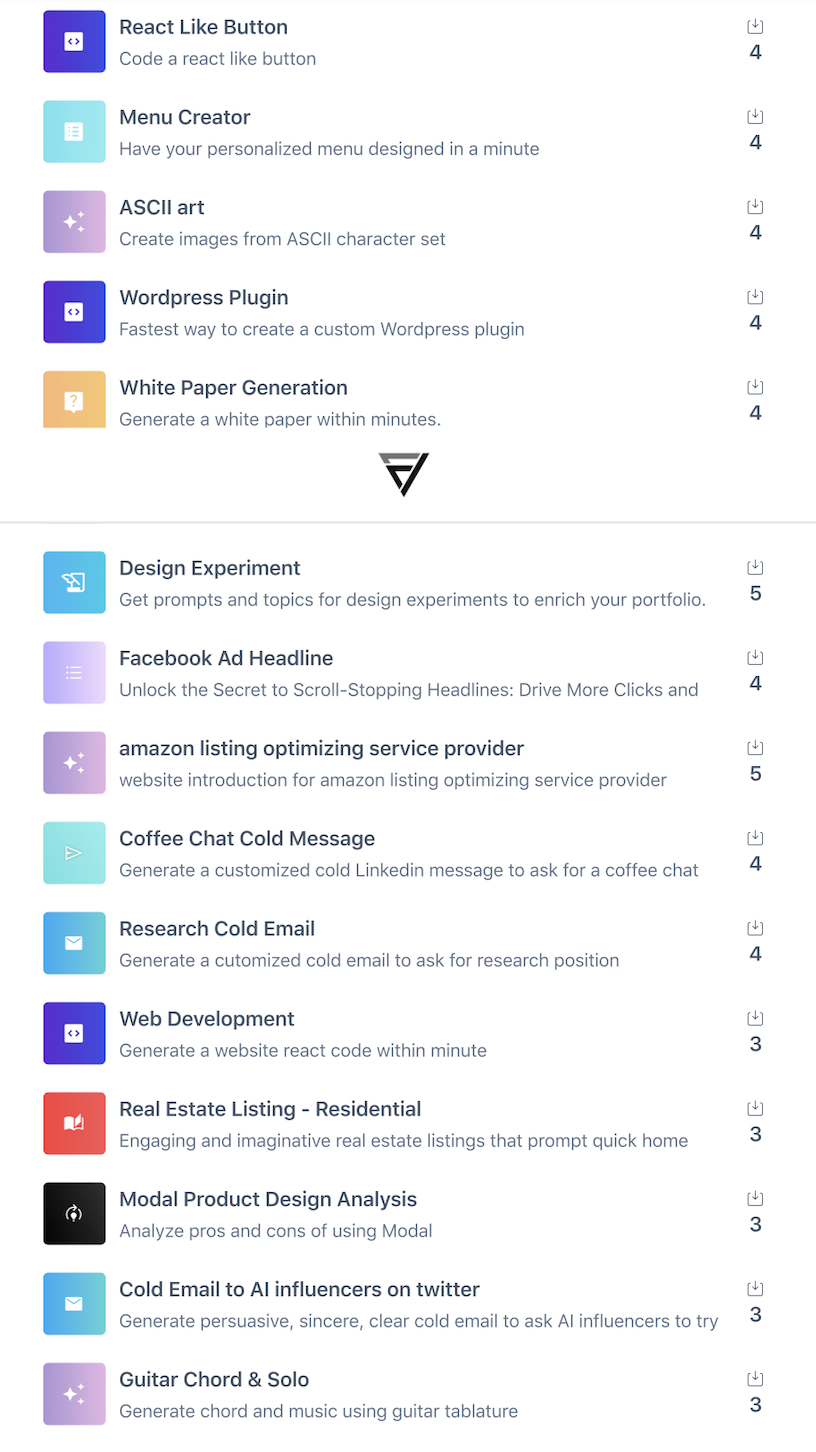Click the download icon for Facebook Ad Headline
The image size is (816, 1452).
click(755, 657)
